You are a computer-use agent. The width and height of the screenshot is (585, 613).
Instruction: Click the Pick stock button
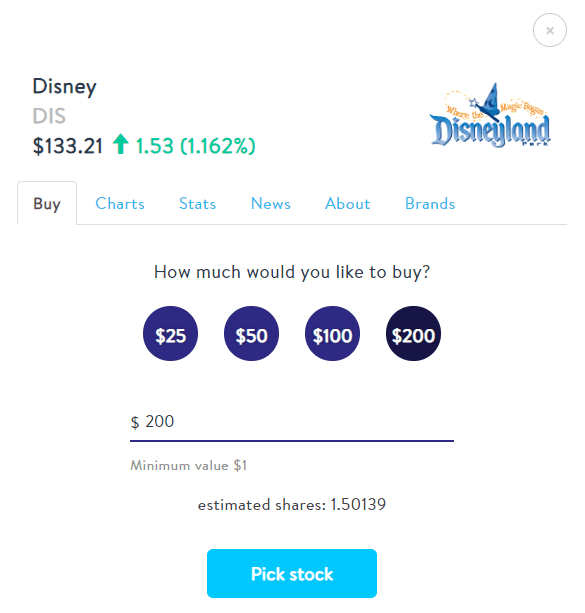(292, 574)
